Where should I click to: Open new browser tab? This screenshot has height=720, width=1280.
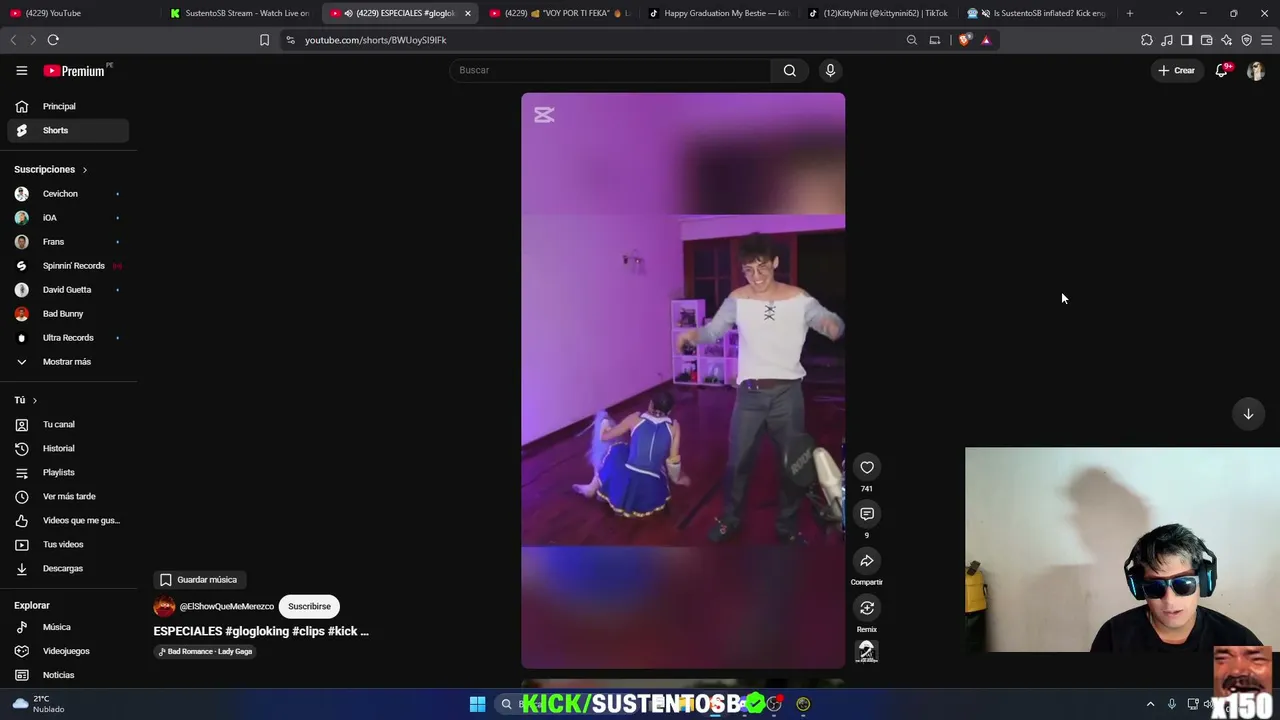tap(1130, 13)
